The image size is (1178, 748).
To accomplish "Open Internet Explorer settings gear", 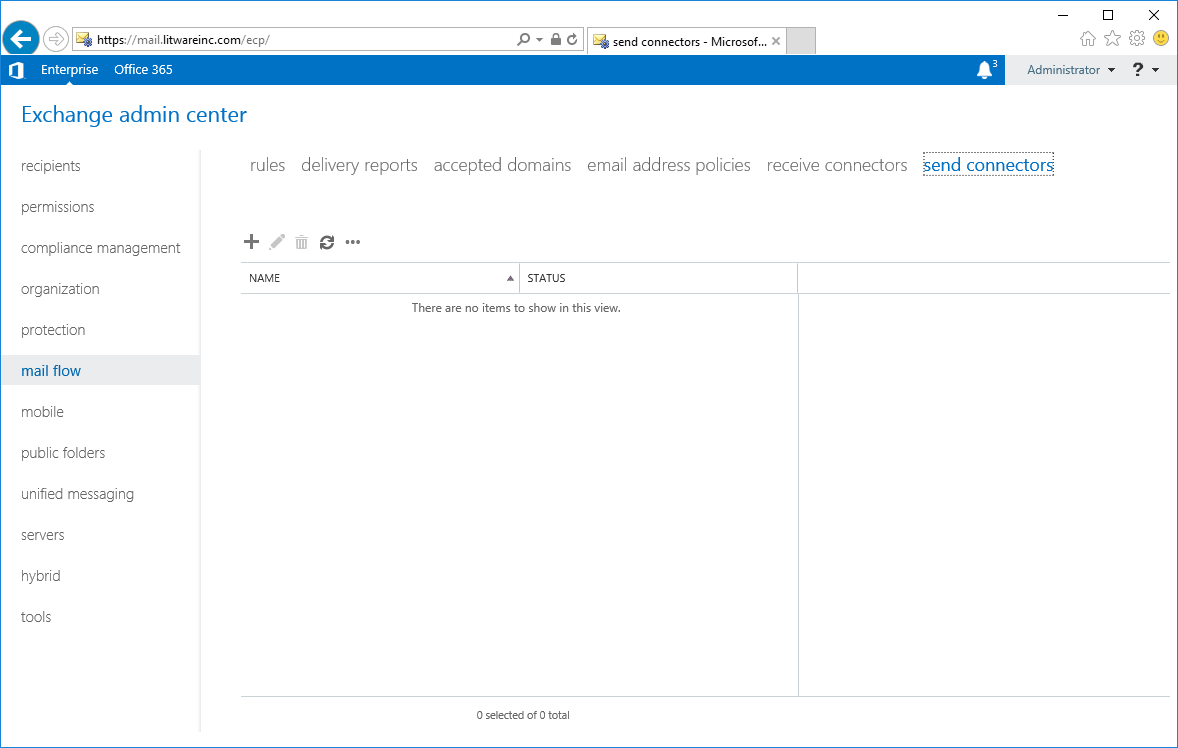I will (1136, 37).
